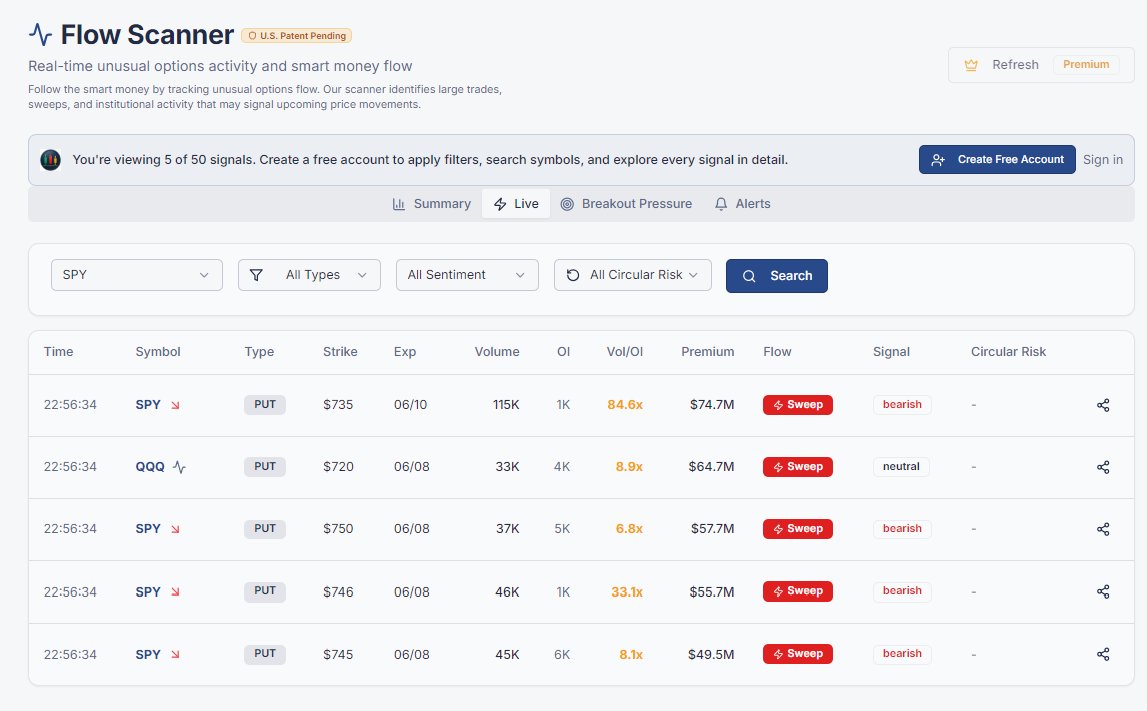Click the Sweep badge on the $57.7M row
The width and height of the screenshot is (1147, 711).
(x=797, y=529)
